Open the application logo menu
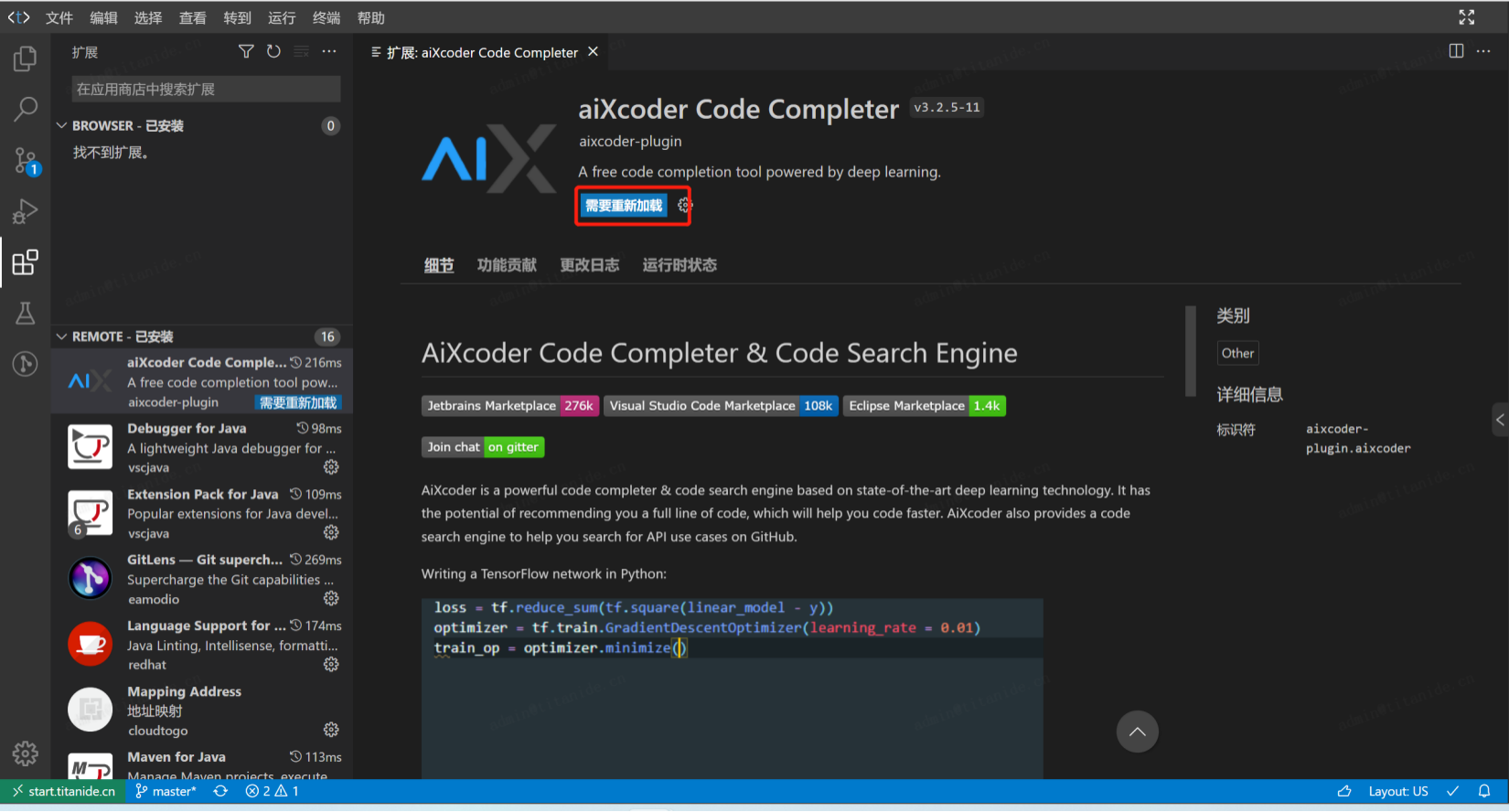Screen dimensions: 1509x812 pyautogui.click(x=18, y=17)
